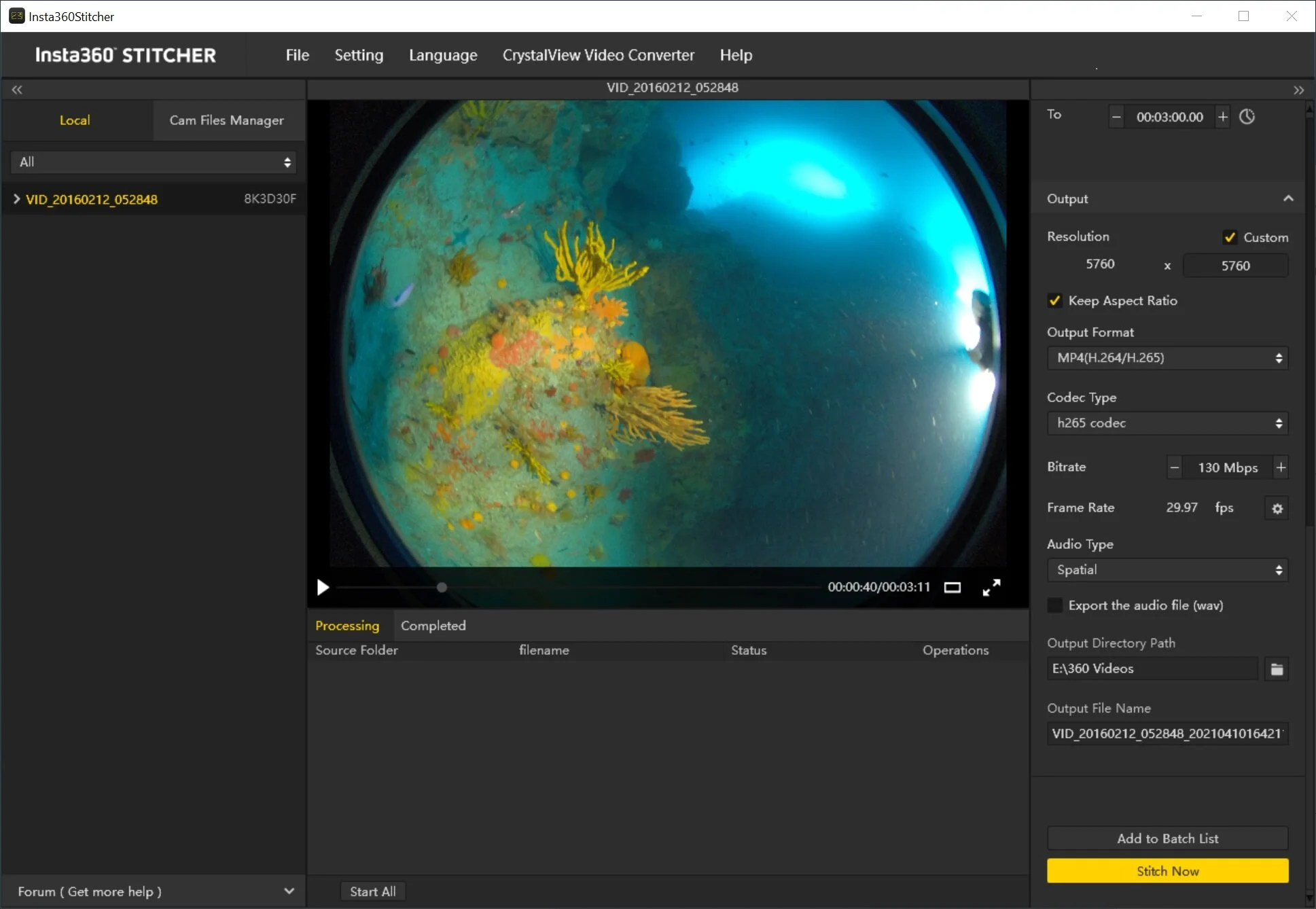Uncheck Custom resolution checkbox
The image size is (1316, 909).
point(1230,237)
